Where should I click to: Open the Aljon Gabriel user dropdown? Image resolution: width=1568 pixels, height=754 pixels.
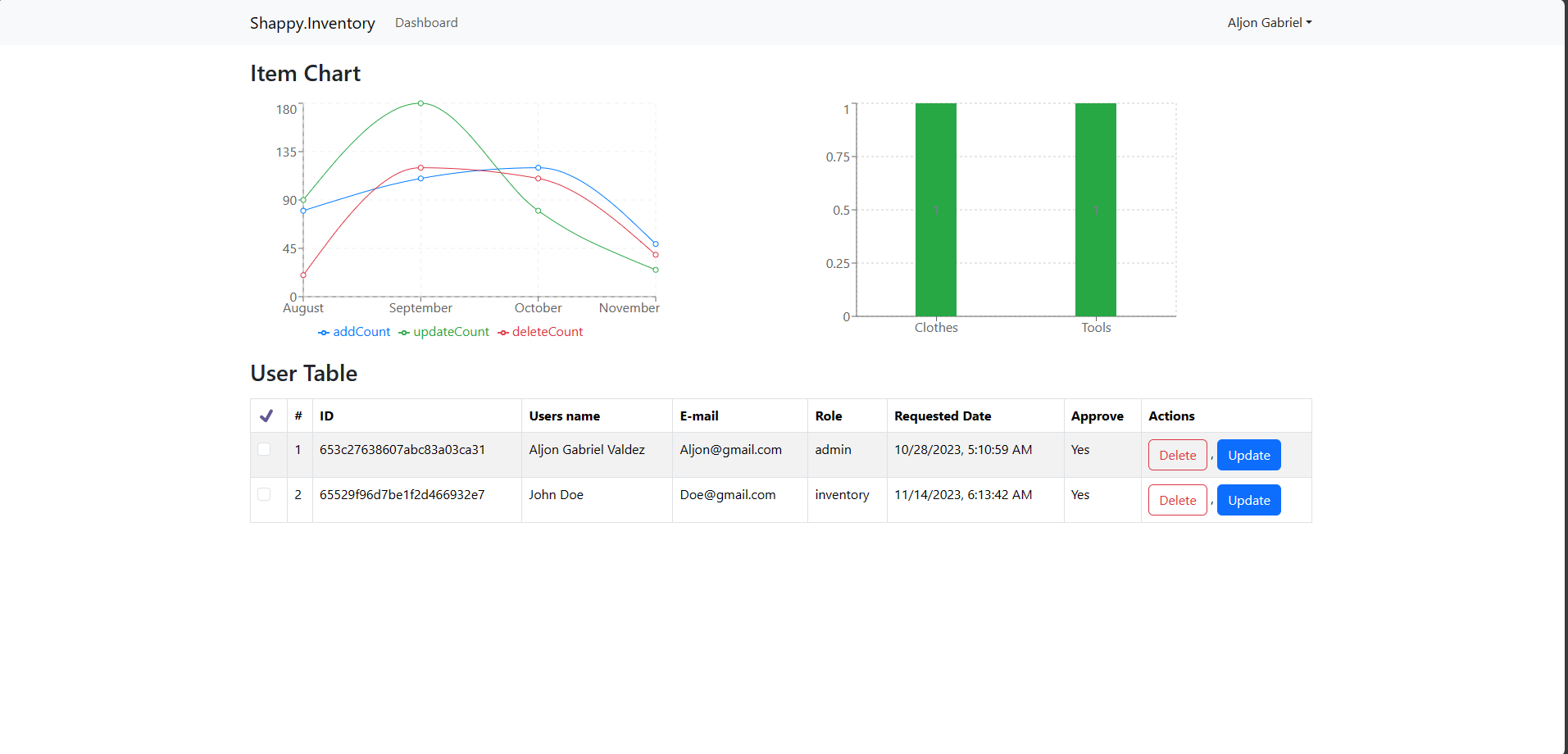[1269, 23]
